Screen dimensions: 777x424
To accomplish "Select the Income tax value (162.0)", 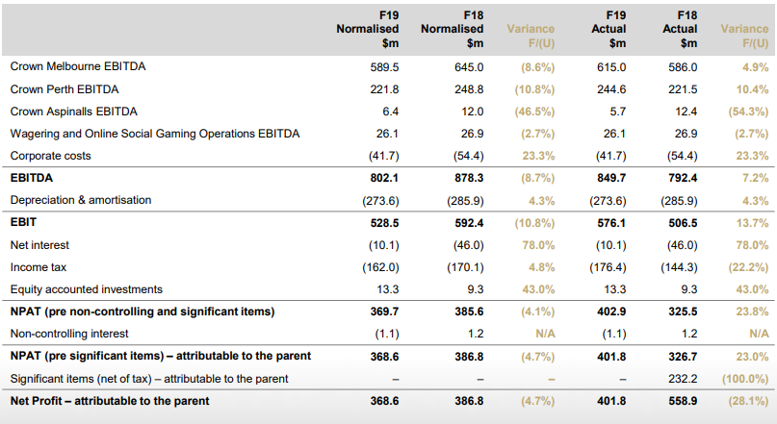I will (381, 267).
